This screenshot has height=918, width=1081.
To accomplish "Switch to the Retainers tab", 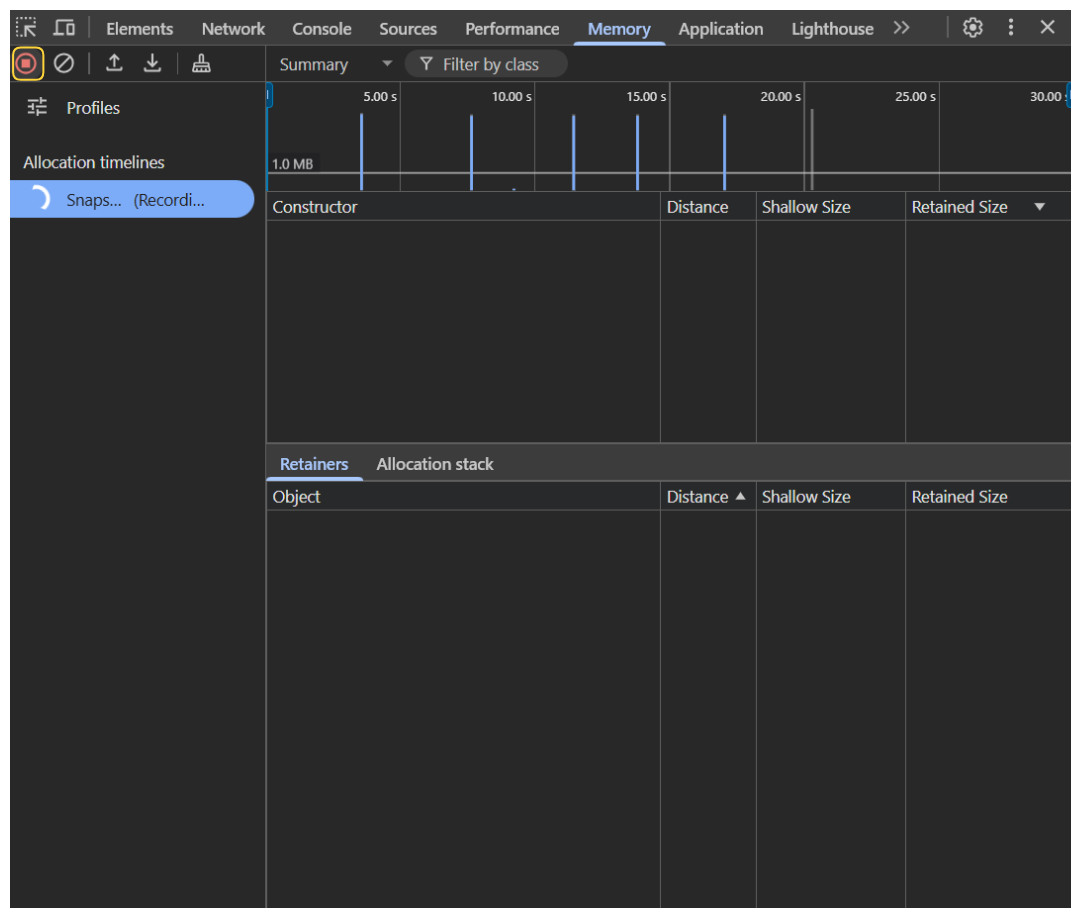I will click(x=314, y=464).
